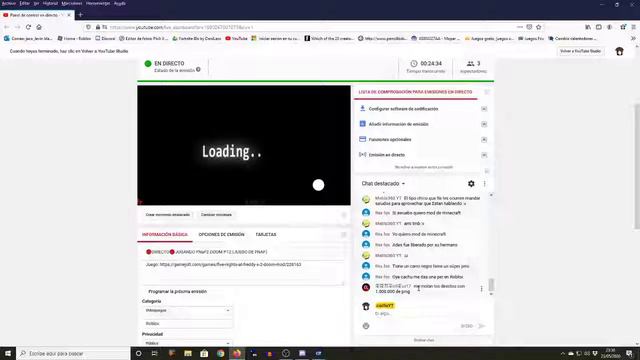
Task: Click the elapsed time clock icon
Action: point(413,64)
